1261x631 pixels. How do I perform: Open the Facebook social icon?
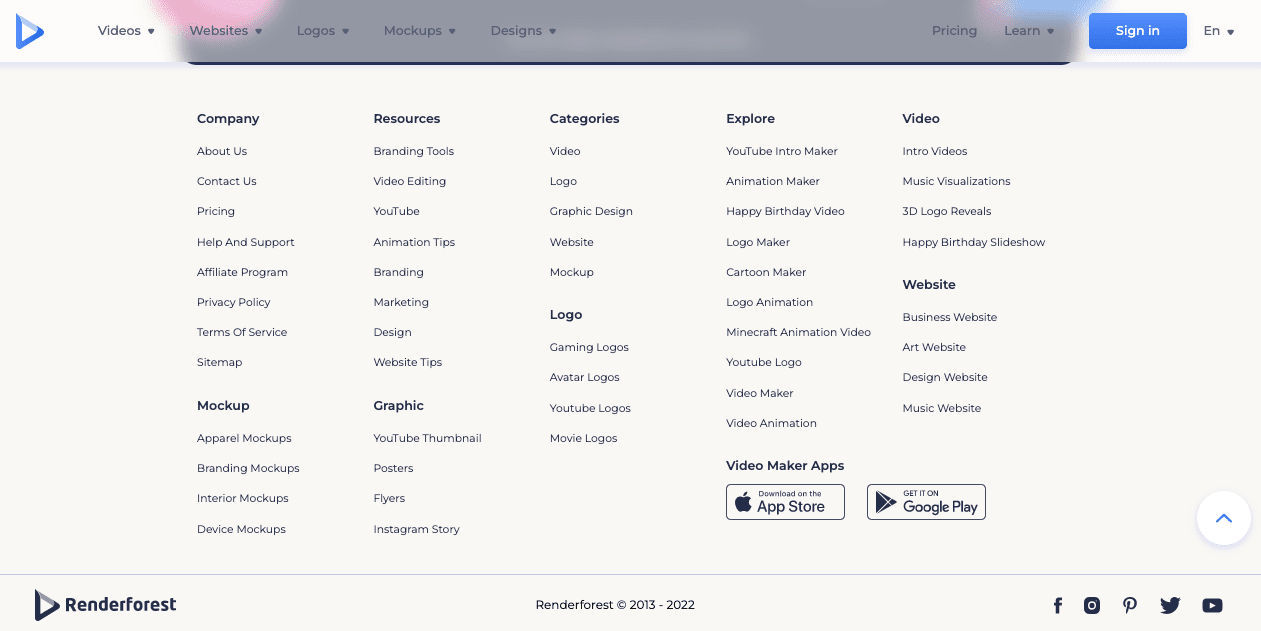pyautogui.click(x=1057, y=605)
